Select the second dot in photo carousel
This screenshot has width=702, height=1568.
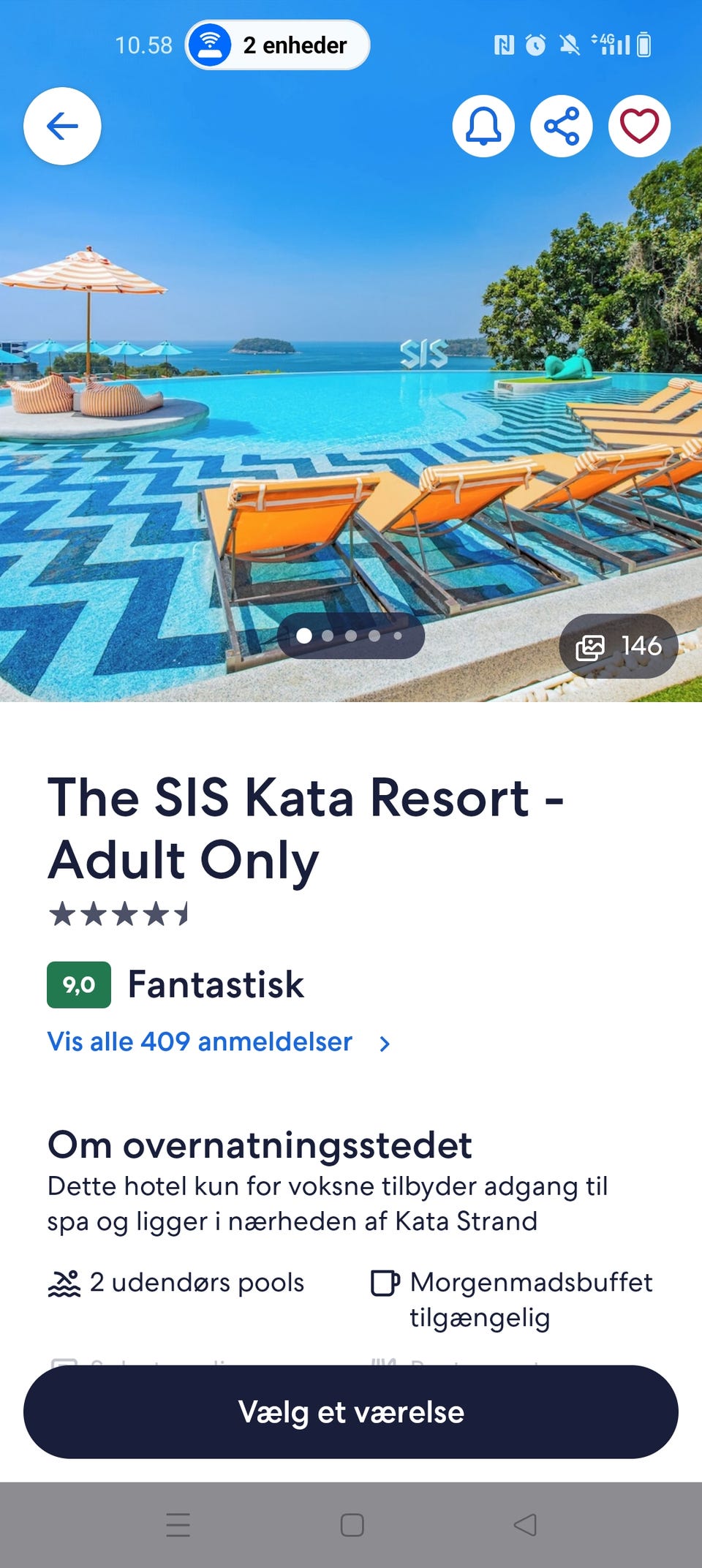(328, 636)
